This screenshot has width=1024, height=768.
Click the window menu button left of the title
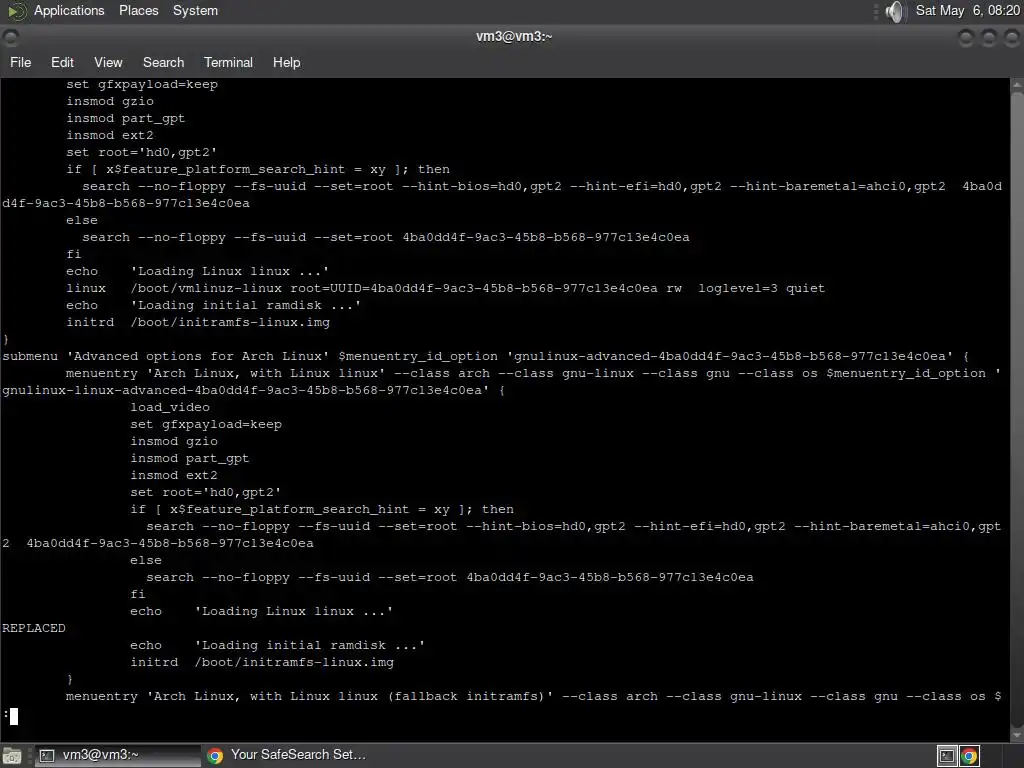pyautogui.click(x=10, y=37)
